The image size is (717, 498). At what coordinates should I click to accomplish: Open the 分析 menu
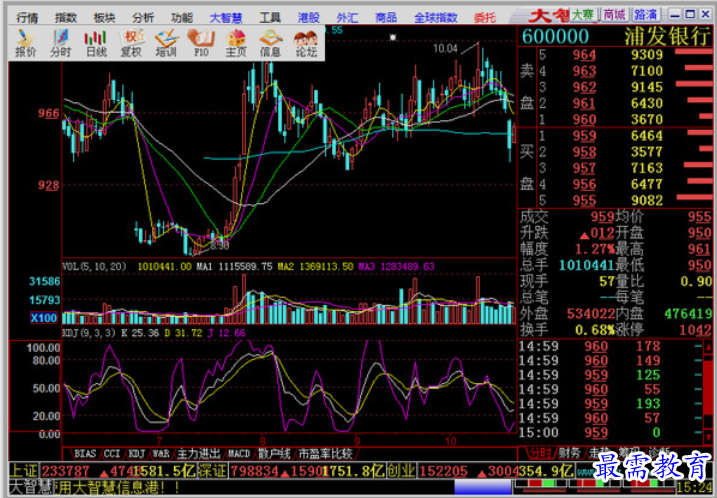(x=143, y=17)
